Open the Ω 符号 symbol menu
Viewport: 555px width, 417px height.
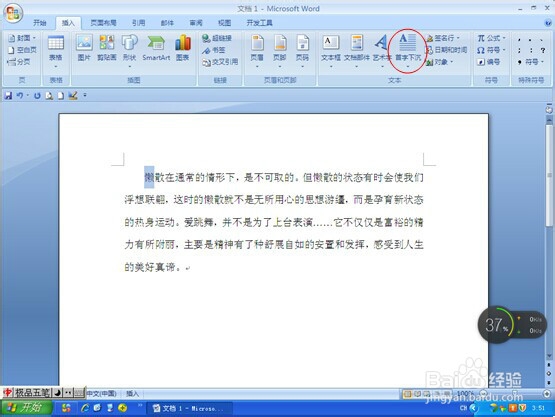[x=491, y=50]
